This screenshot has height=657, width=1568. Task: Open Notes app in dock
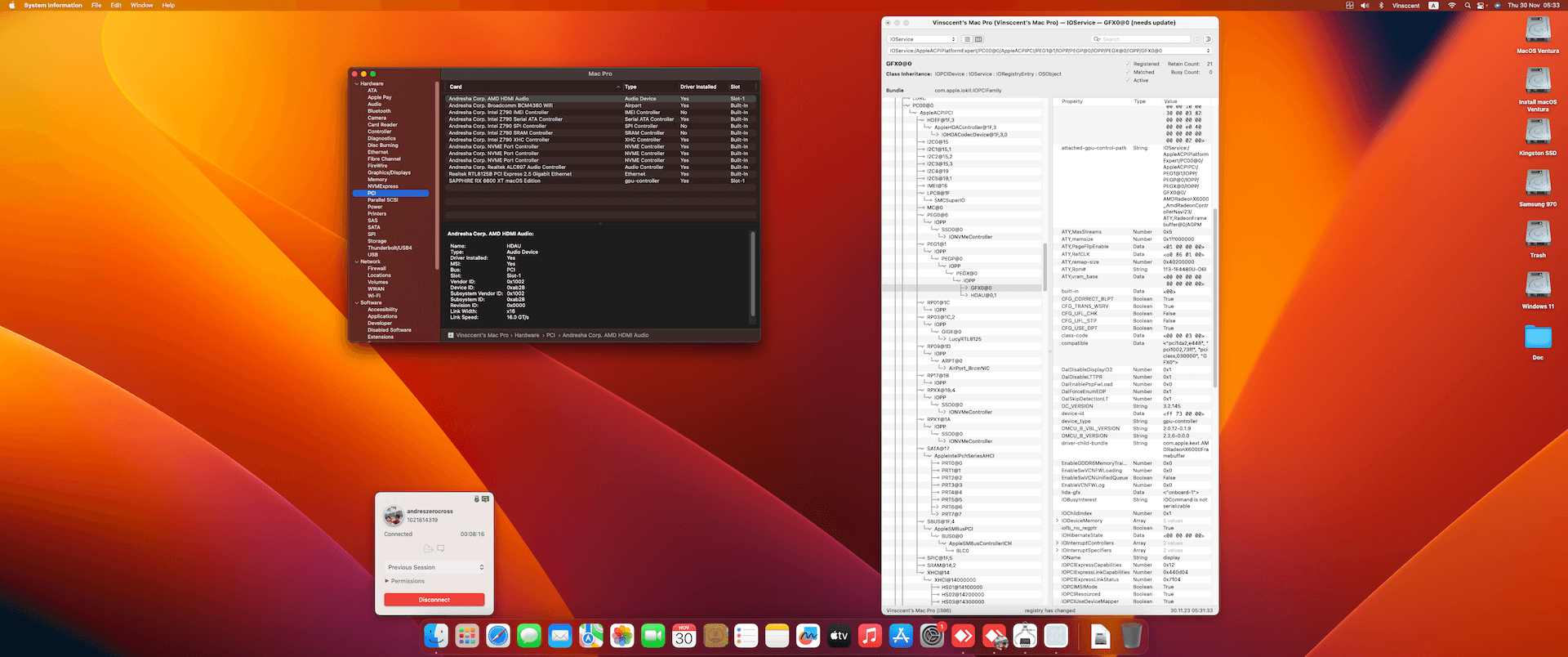(777, 636)
